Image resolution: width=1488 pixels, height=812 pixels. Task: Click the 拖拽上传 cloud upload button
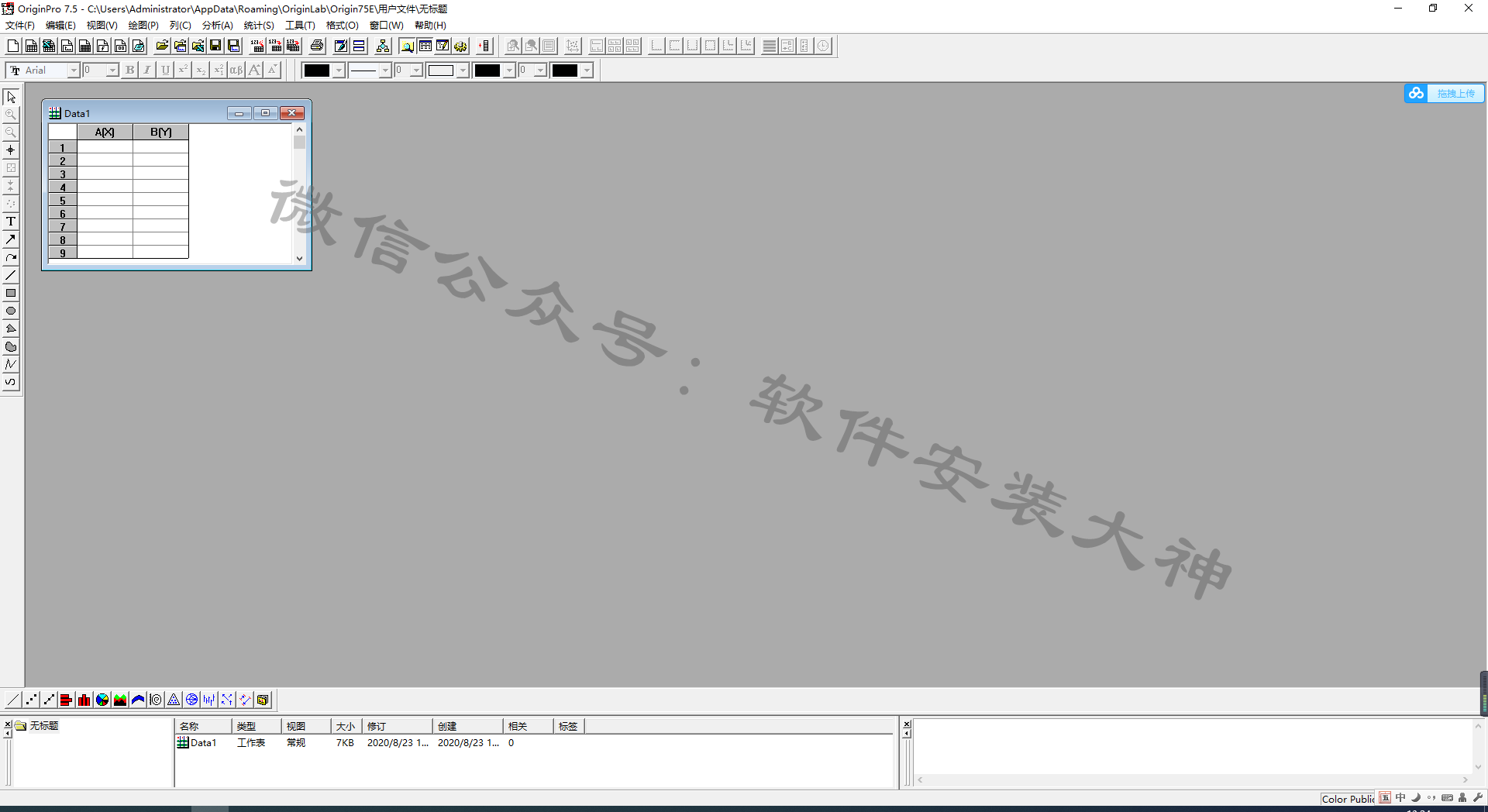1445,93
